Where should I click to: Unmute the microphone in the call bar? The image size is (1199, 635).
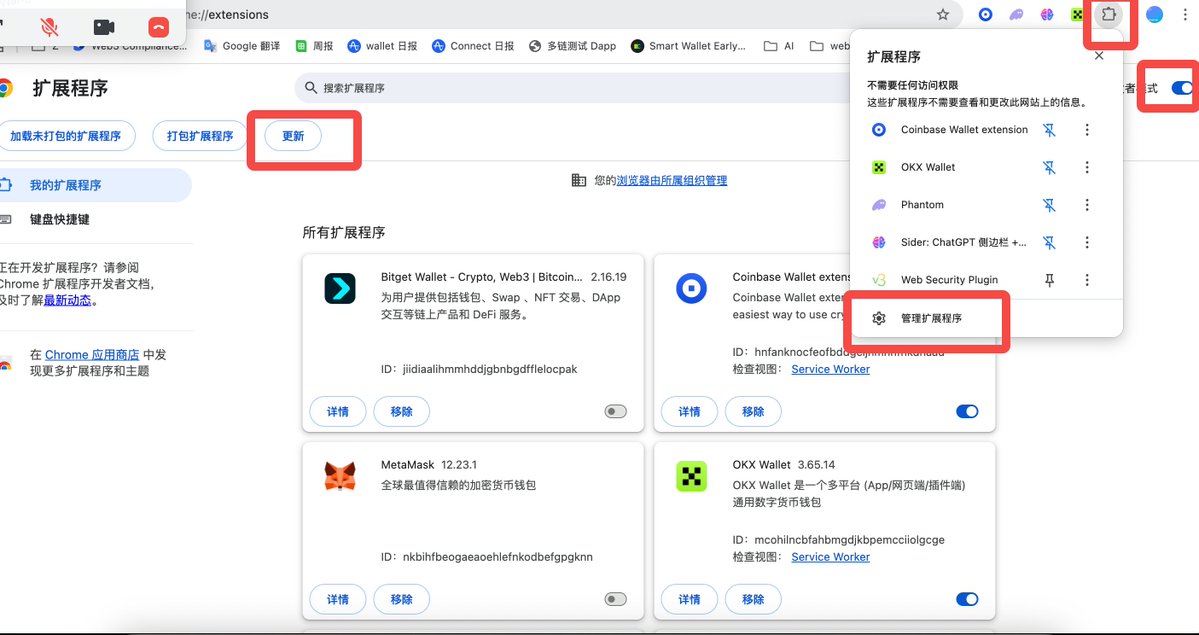50,28
